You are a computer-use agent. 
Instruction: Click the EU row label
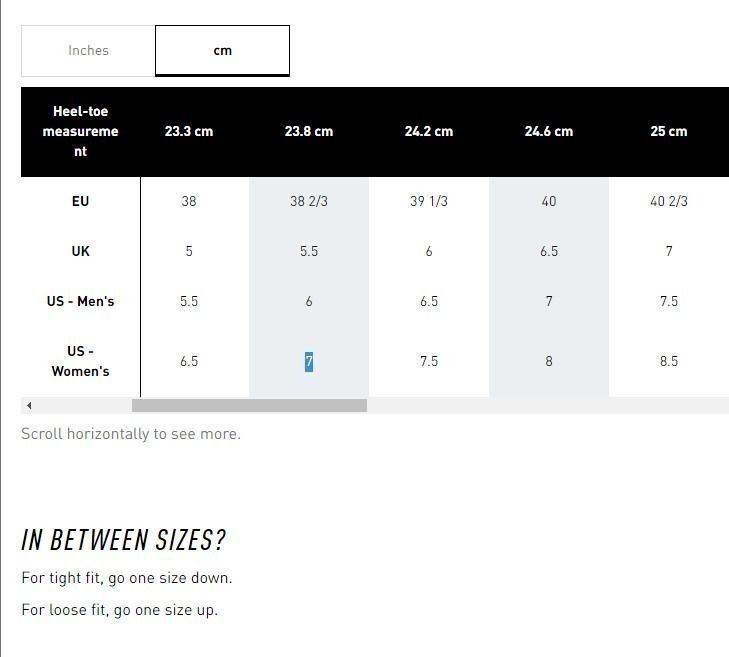(x=80, y=201)
